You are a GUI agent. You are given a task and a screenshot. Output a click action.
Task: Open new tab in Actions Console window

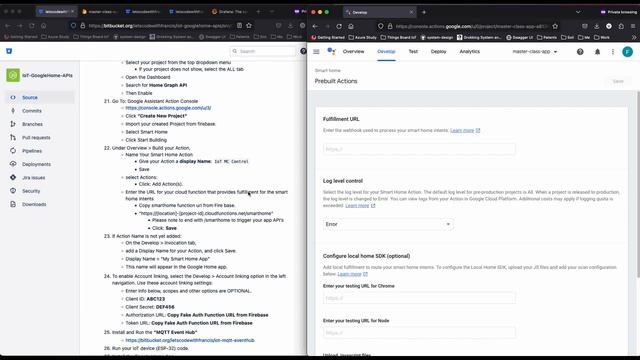[424, 12]
